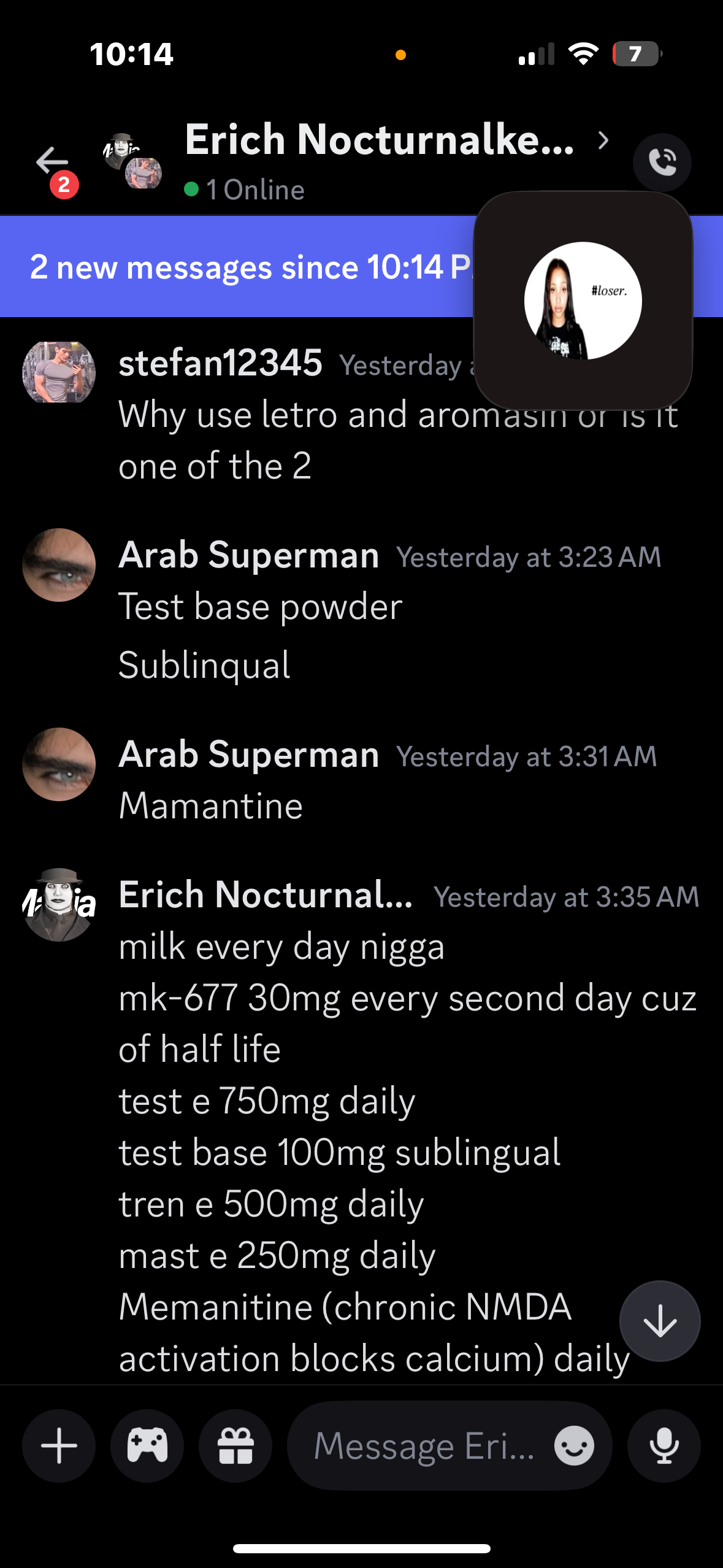Screen dimensions: 723x1568
Task: Open the floating #loser call bubble
Action: pyautogui.click(x=583, y=301)
